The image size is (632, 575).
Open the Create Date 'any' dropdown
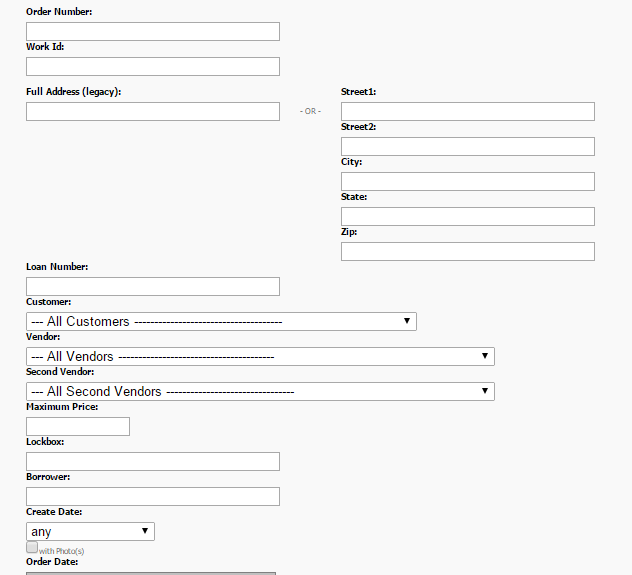coord(90,531)
